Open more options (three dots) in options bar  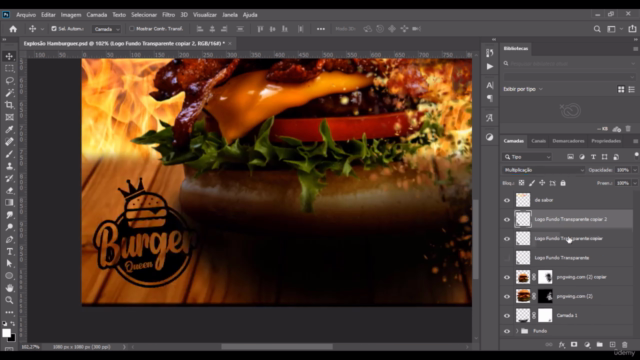click(321, 29)
